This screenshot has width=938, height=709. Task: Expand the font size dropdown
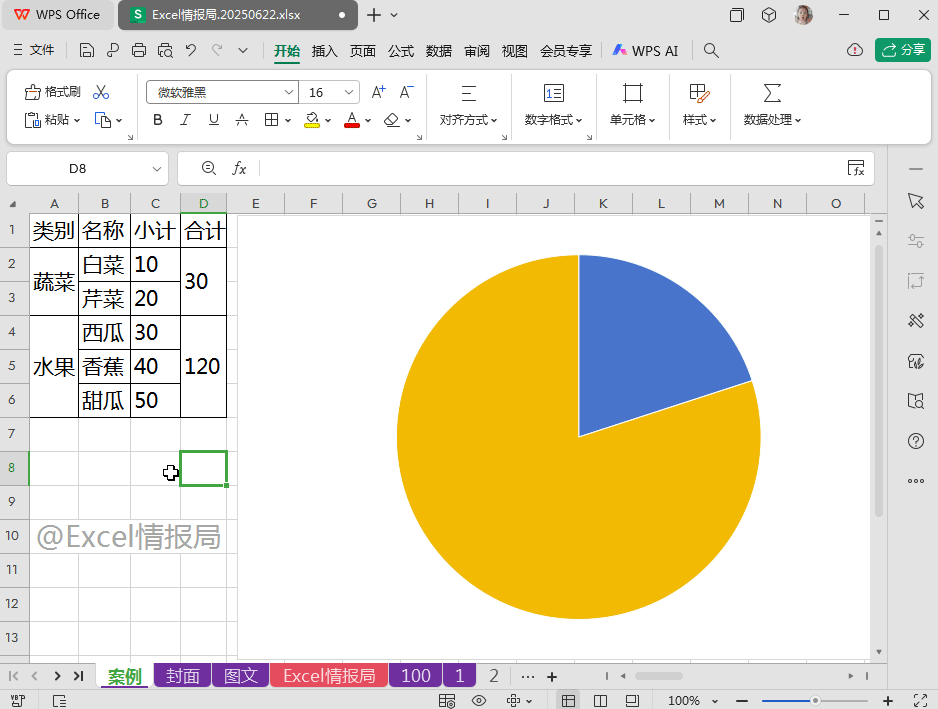tap(349, 91)
